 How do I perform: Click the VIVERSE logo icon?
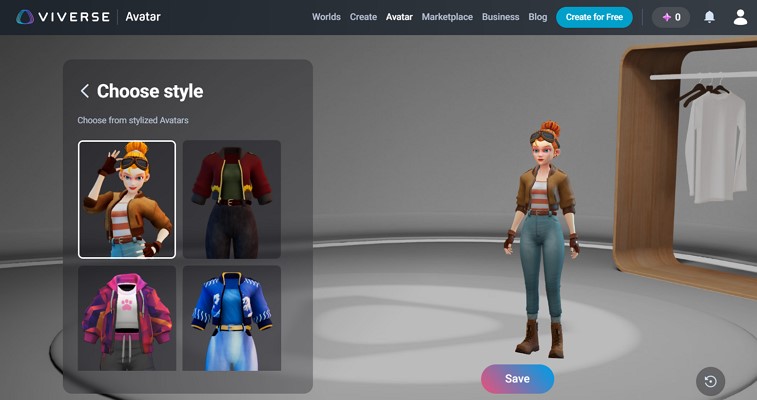[x=25, y=17]
